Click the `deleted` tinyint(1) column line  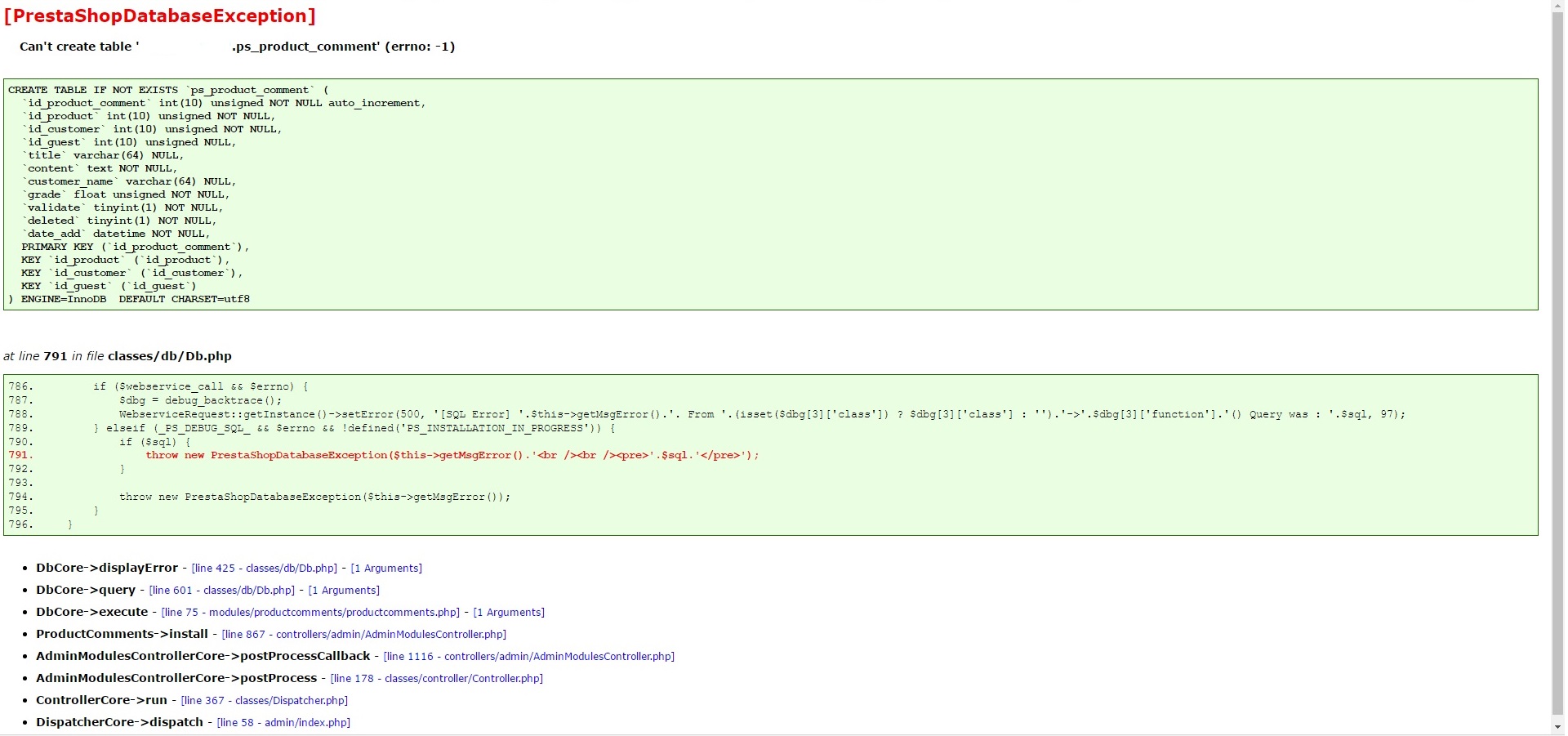119,221
